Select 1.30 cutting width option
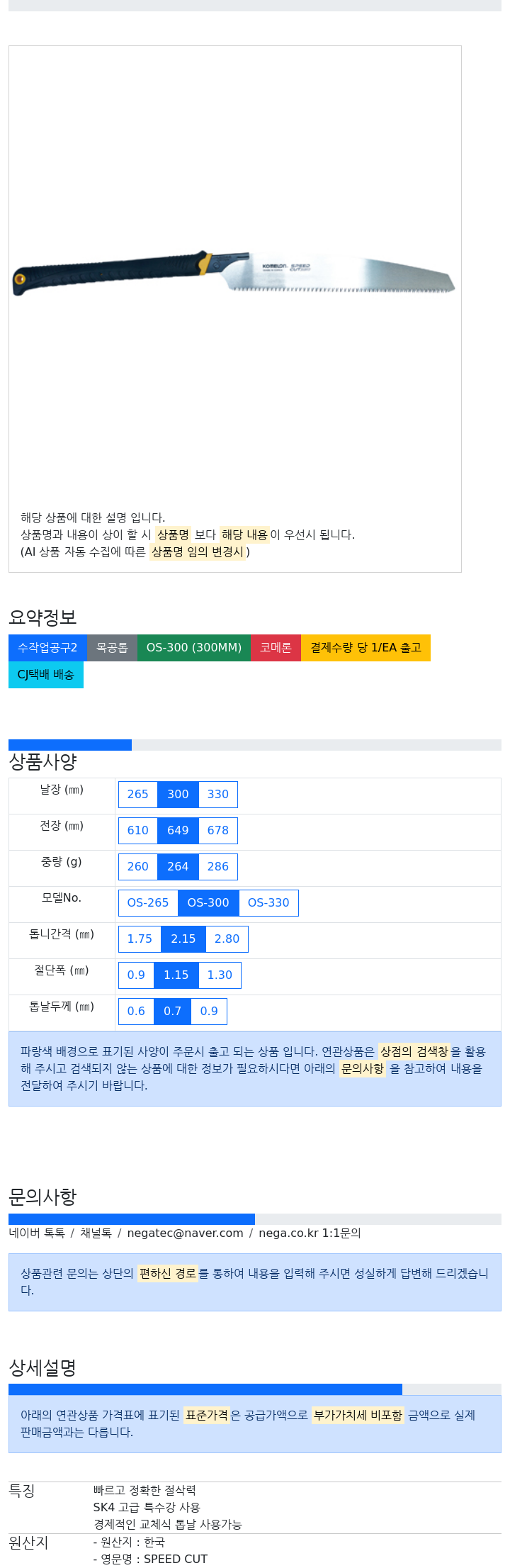The image size is (510, 1568). coord(220,975)
